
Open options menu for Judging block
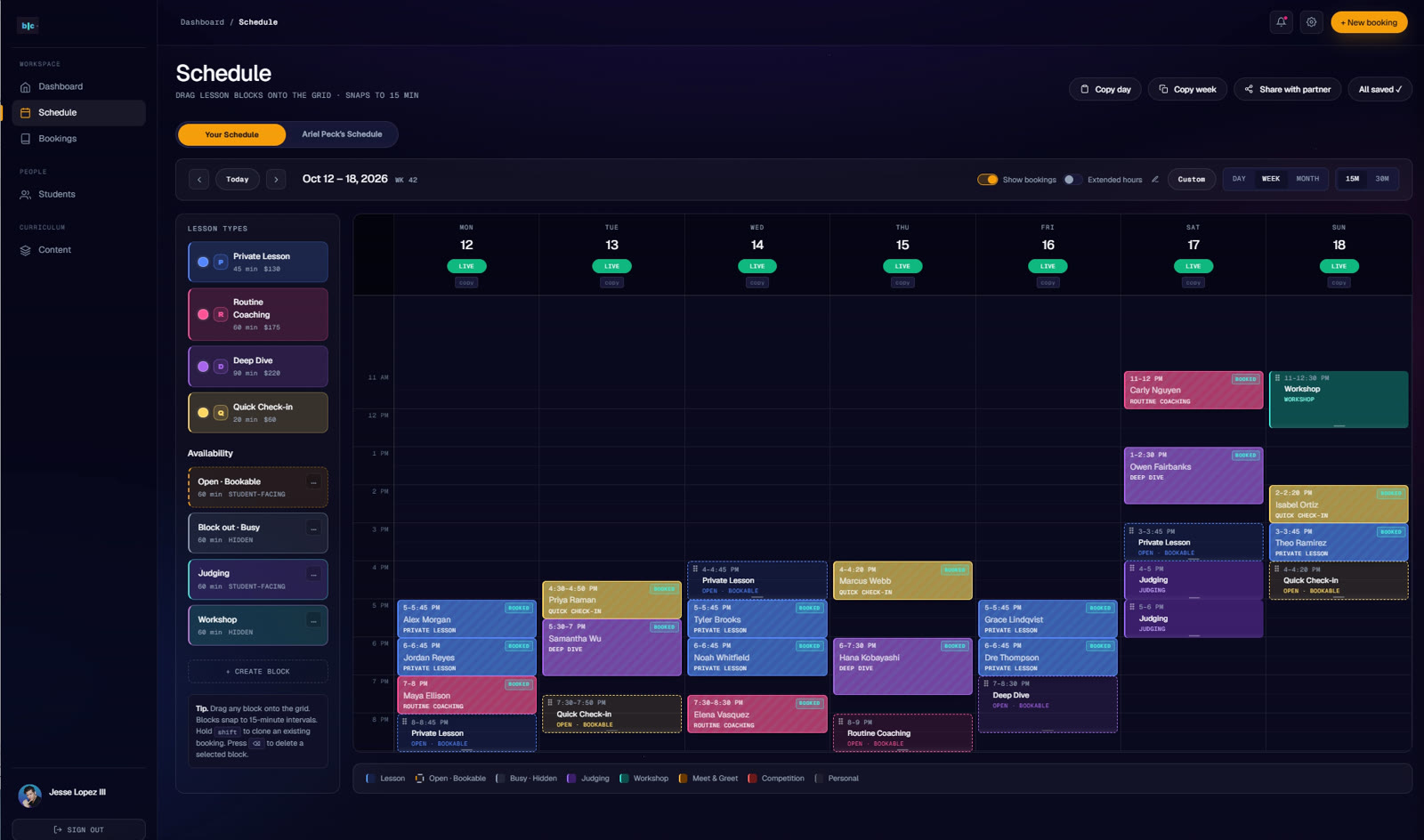pyautogui.click(x=313, y=574)
